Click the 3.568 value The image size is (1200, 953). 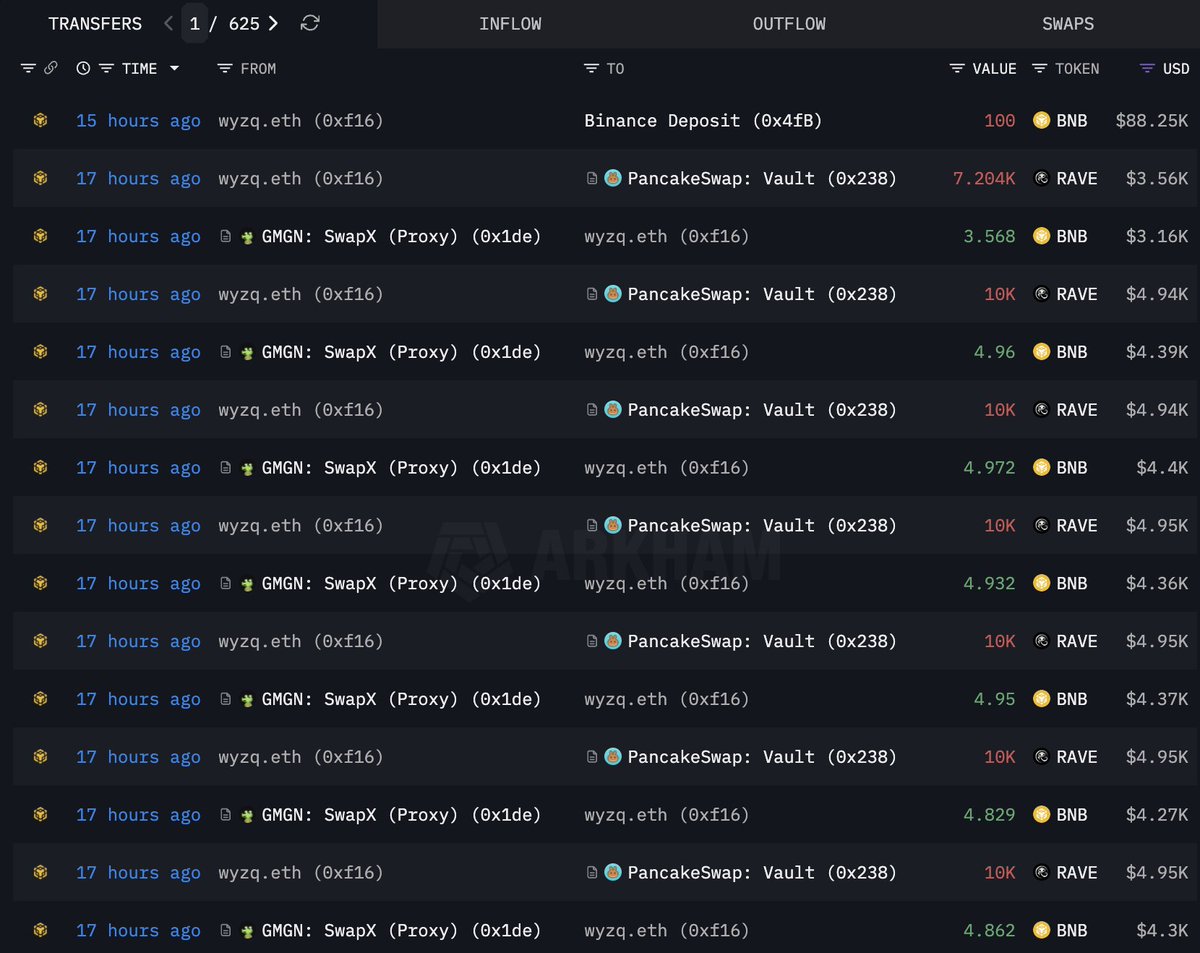(989, 237)
